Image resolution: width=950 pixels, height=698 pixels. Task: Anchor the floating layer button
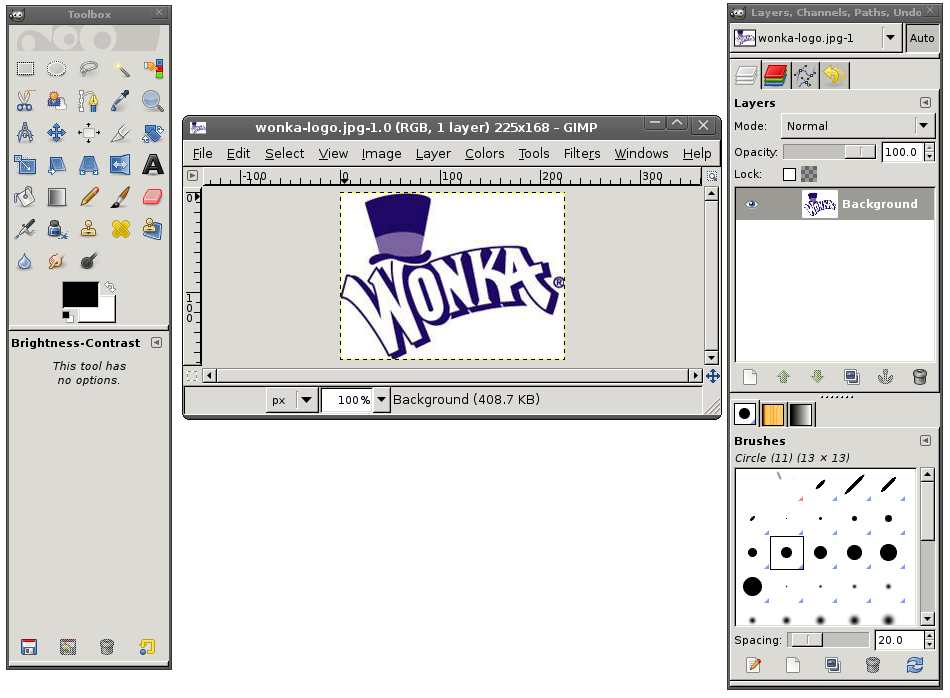point(886,377)
